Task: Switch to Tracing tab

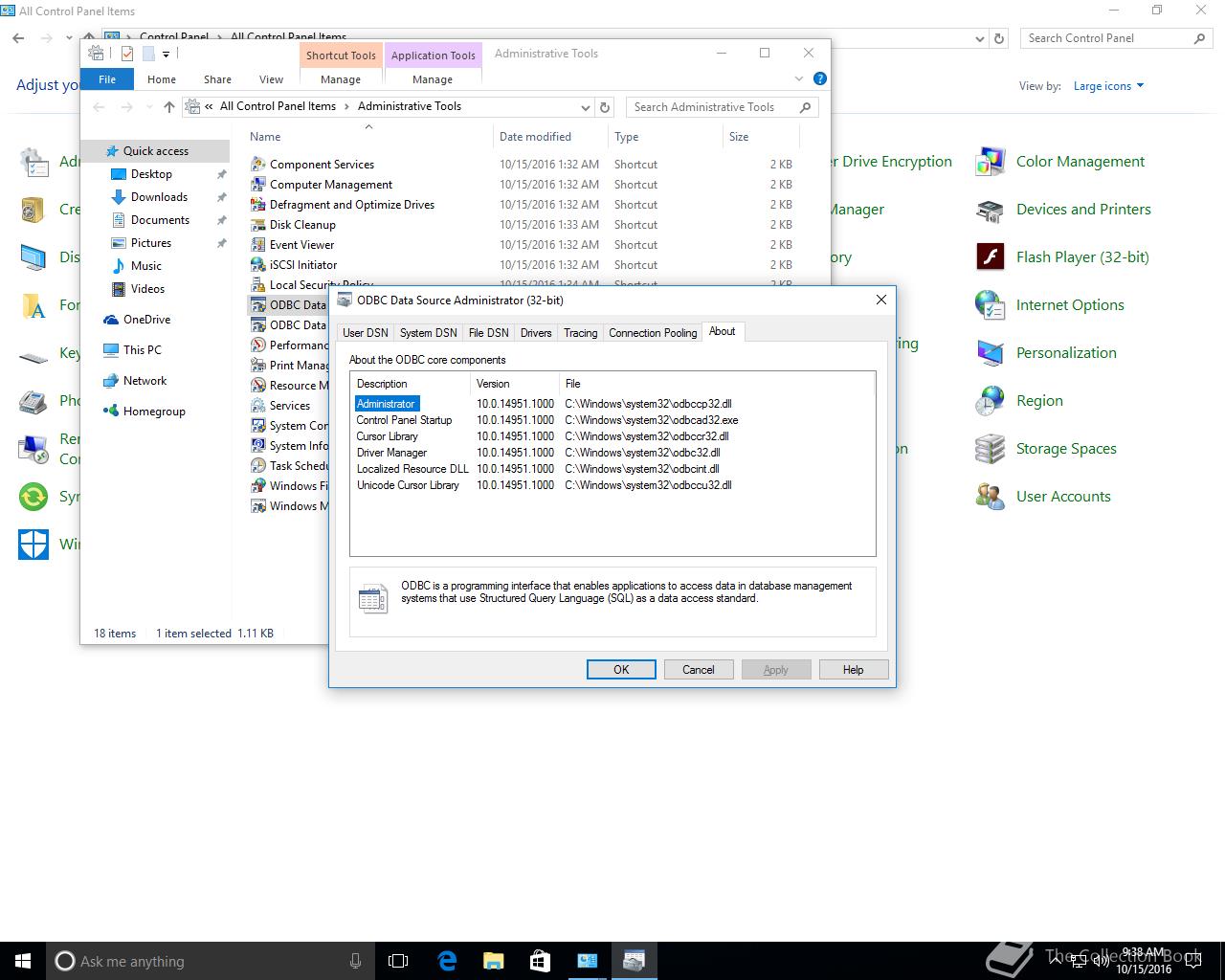Action: [580, 333]
